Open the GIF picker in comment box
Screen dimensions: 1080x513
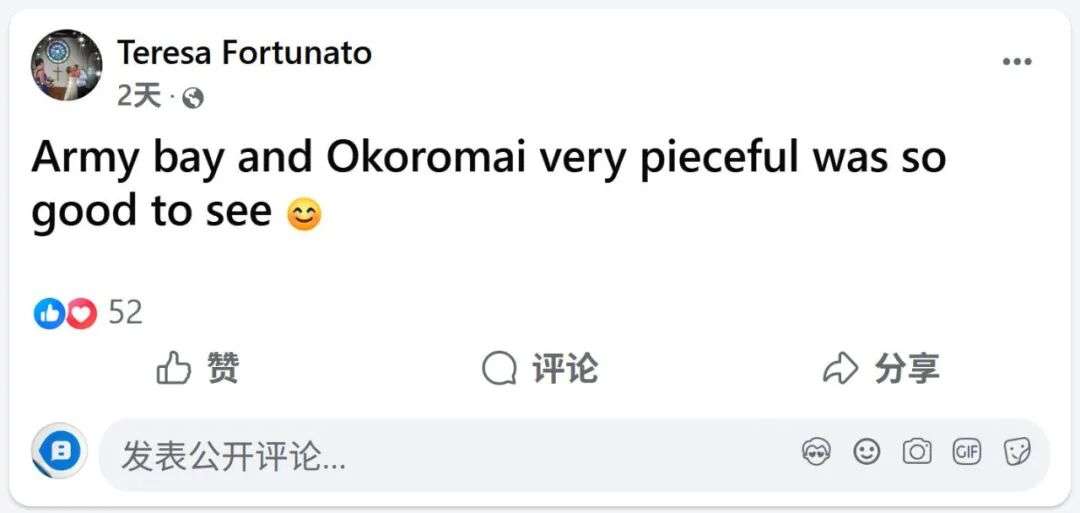pyautogui.click(x=967, y=453)
